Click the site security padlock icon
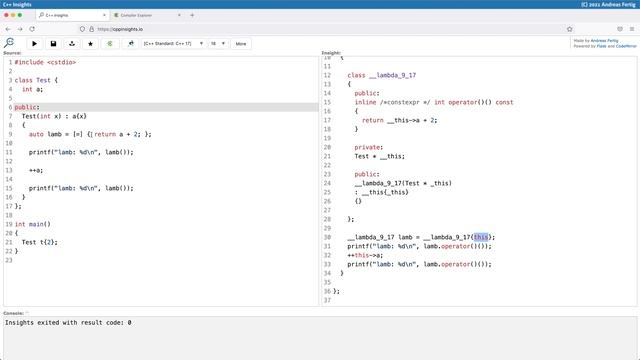The height and width of the screenshot is (360, 640). pos(91,29)
